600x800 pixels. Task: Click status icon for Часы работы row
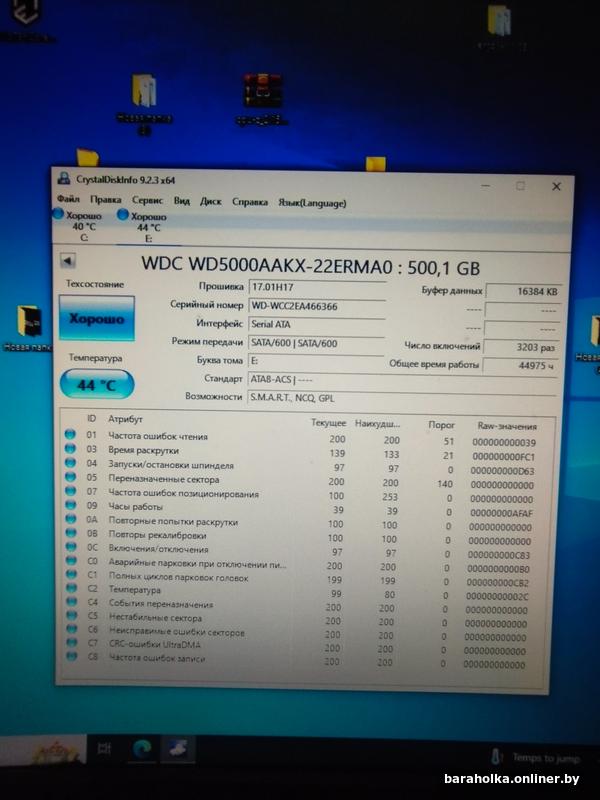pyautogui.click(x=70, y=505)
